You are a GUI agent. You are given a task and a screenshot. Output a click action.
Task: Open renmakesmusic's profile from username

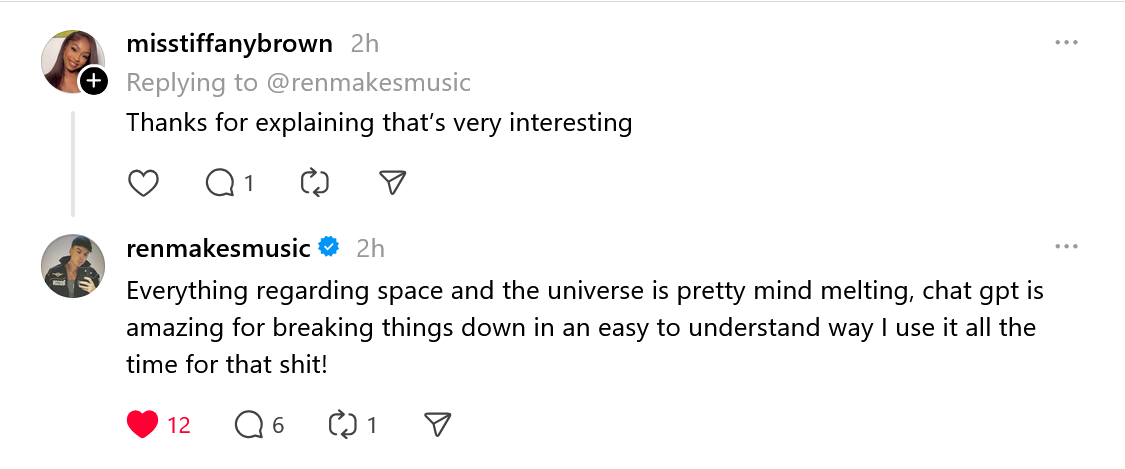[x=219, y=248]
